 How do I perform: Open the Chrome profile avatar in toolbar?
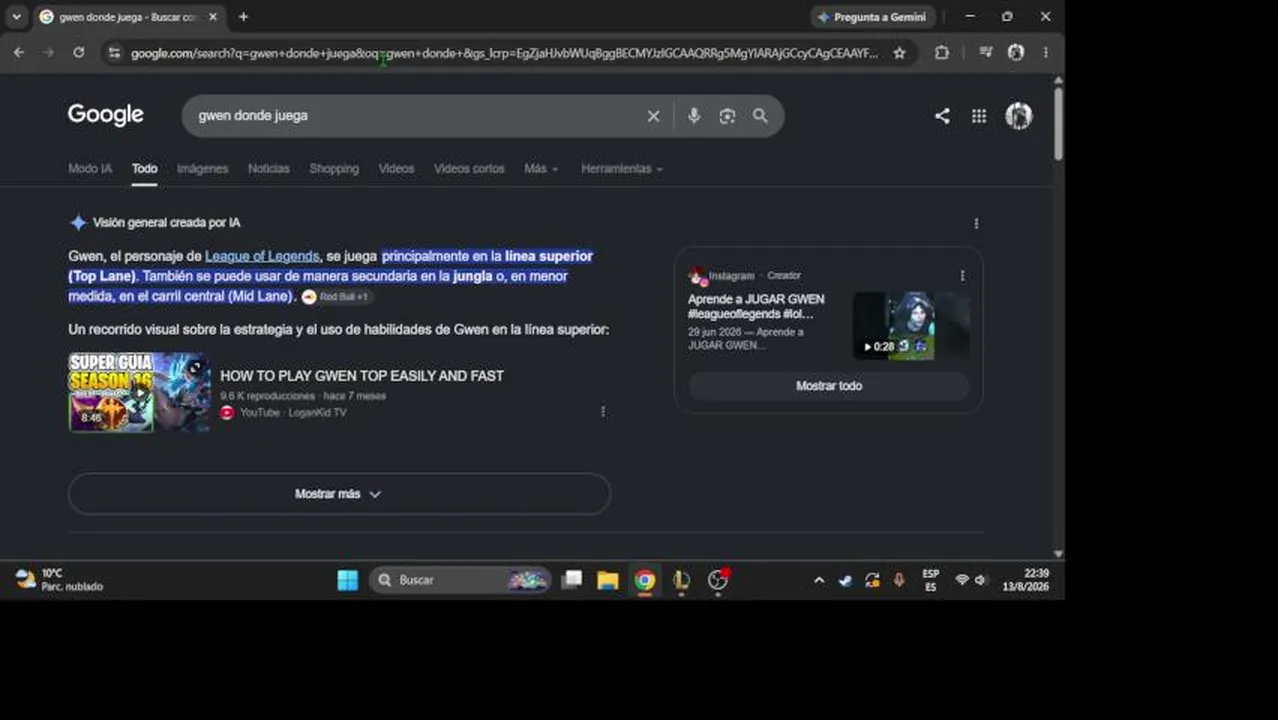1016,53
